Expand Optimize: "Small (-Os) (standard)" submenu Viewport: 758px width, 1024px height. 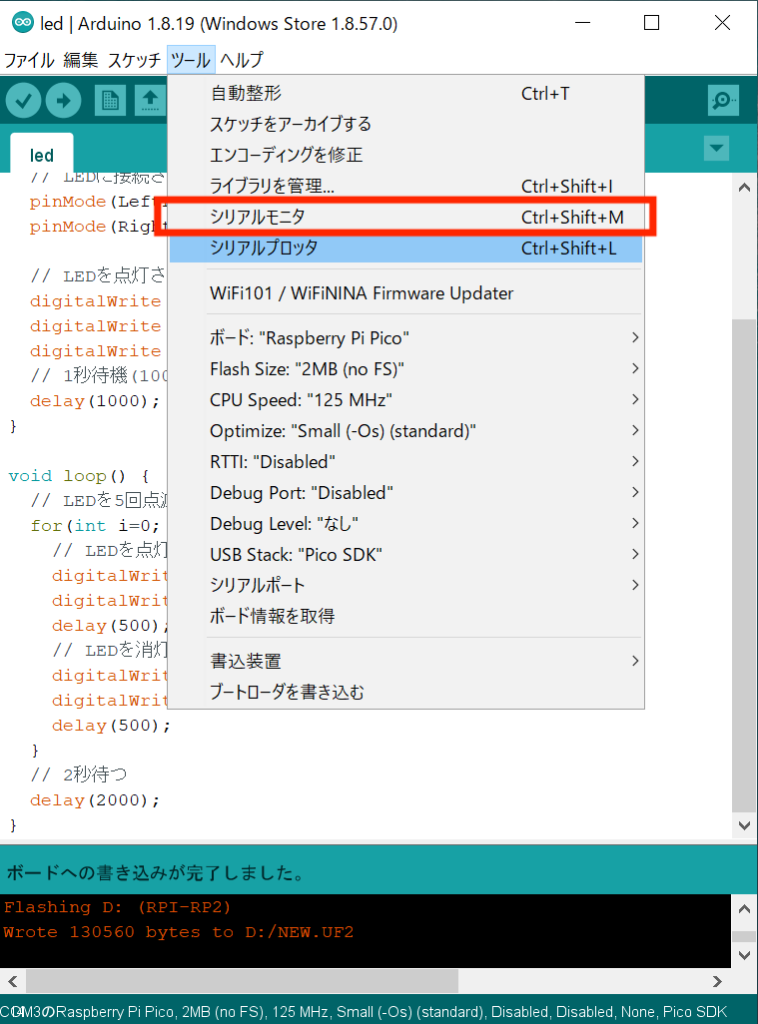pos(405,431)
